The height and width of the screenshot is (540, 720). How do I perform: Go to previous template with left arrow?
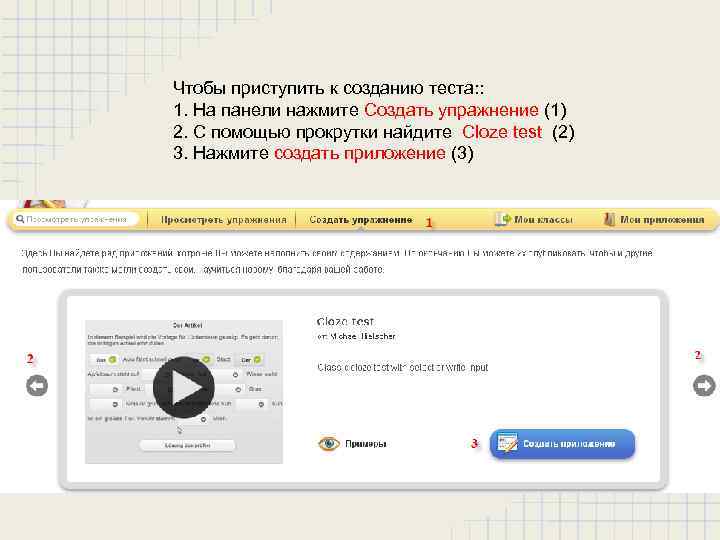point(37,385)
